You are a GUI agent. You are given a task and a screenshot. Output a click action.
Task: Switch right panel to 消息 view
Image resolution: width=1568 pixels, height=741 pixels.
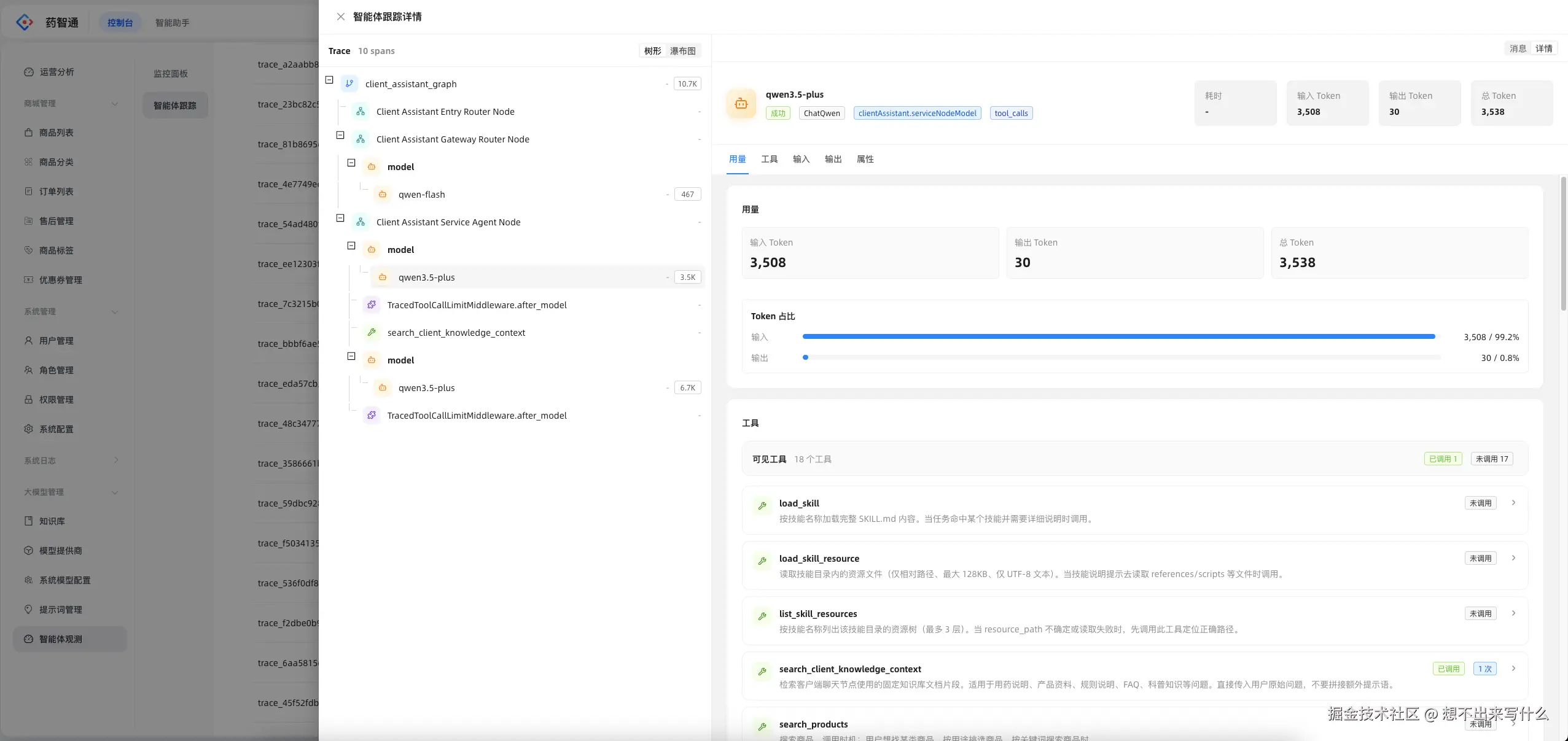(x=1518, y=48)
